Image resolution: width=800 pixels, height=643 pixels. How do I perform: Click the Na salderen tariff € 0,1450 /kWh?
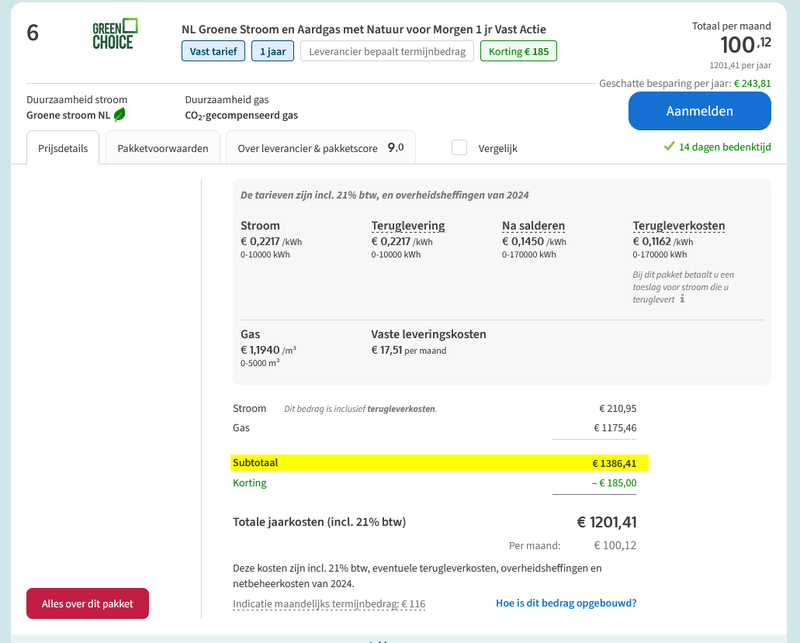pyautogui.click(x=534, y=241)
